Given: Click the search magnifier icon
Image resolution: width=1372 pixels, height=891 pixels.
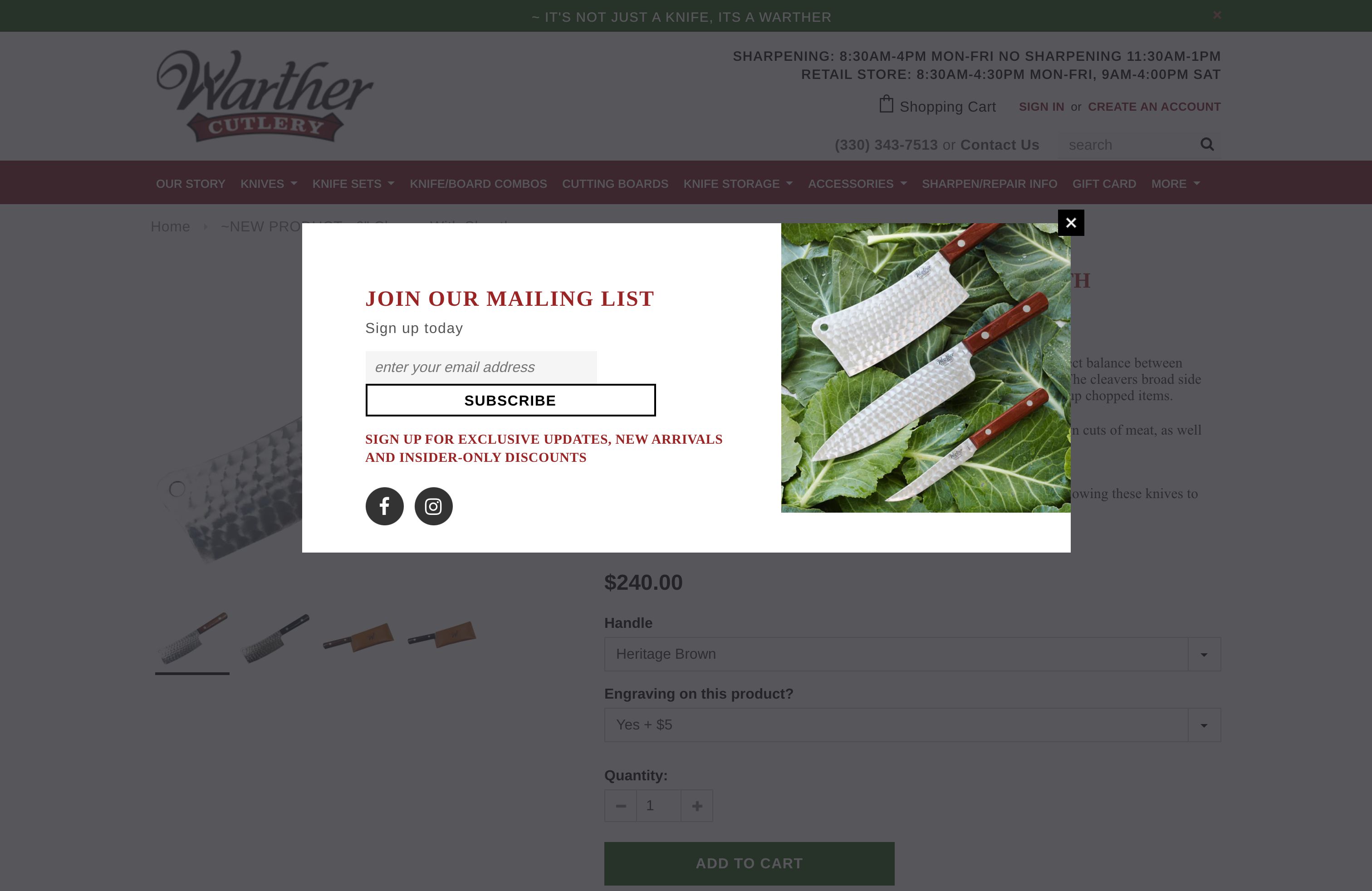Looking at the screenshot, I should 1206,144.
